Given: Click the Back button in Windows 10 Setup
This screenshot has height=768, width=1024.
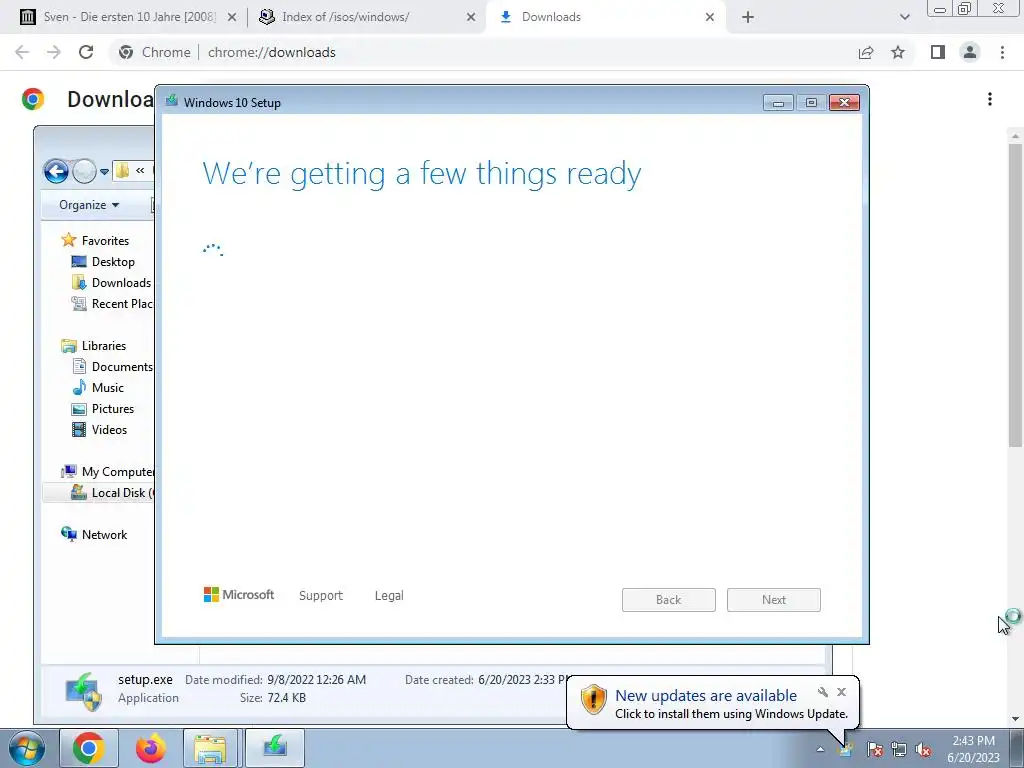Looking at the screenshot, I should pos(669,600).
